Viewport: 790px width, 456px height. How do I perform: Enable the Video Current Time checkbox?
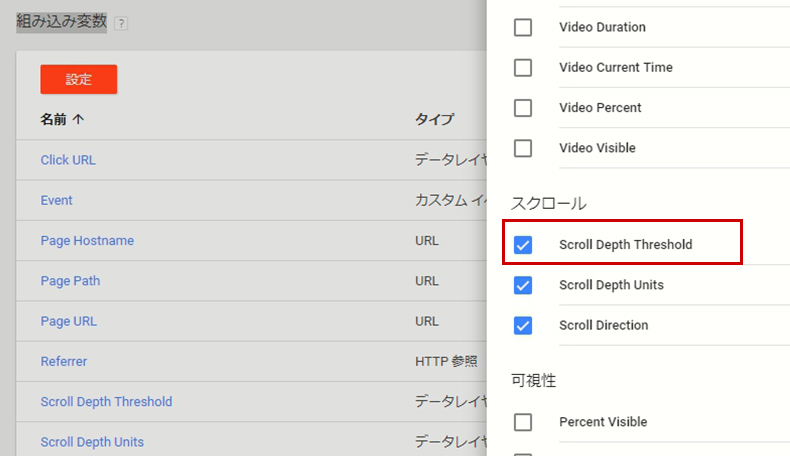click(x=522, y=68)
